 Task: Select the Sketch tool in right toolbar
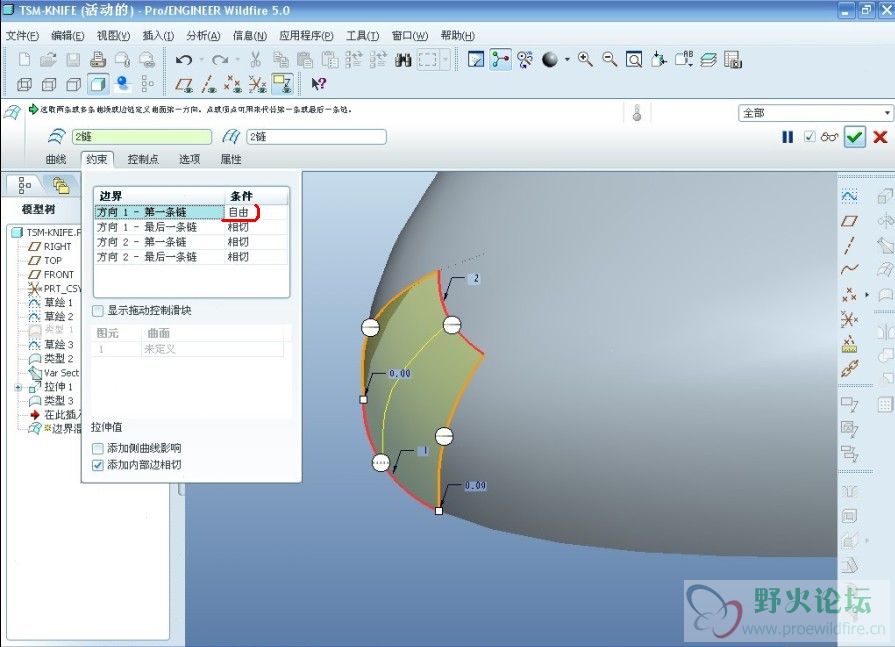tap(849, 196)
